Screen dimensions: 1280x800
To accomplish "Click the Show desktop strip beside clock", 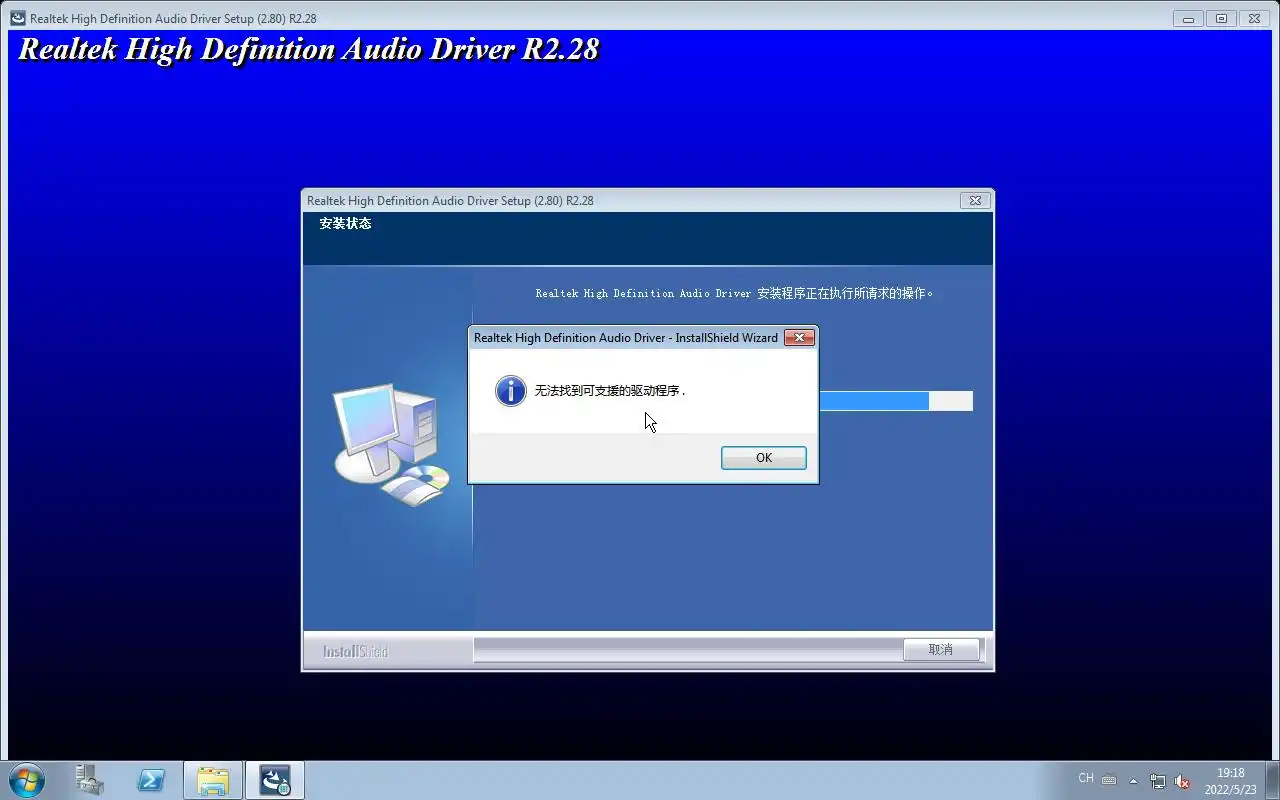I will tap(1272, 780).
